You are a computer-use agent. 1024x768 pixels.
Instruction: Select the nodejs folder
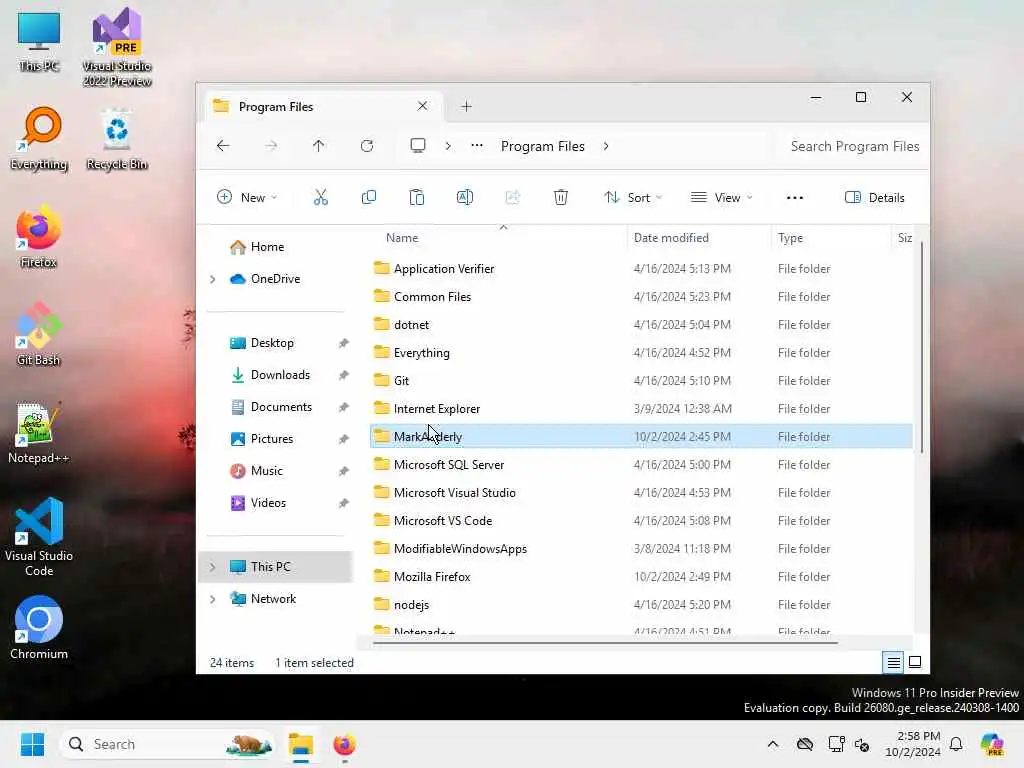[x=641, y=605]
